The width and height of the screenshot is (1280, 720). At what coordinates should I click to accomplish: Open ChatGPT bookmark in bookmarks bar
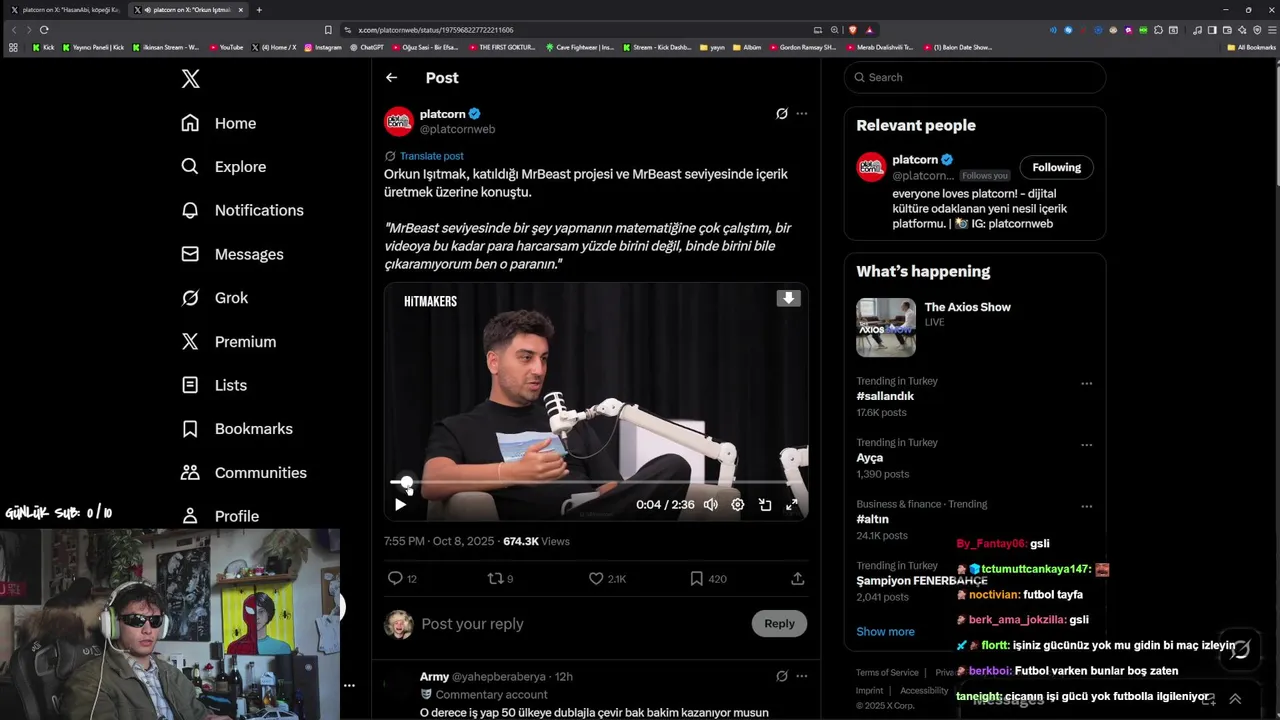pyautogui.click(x=367, y=47)
